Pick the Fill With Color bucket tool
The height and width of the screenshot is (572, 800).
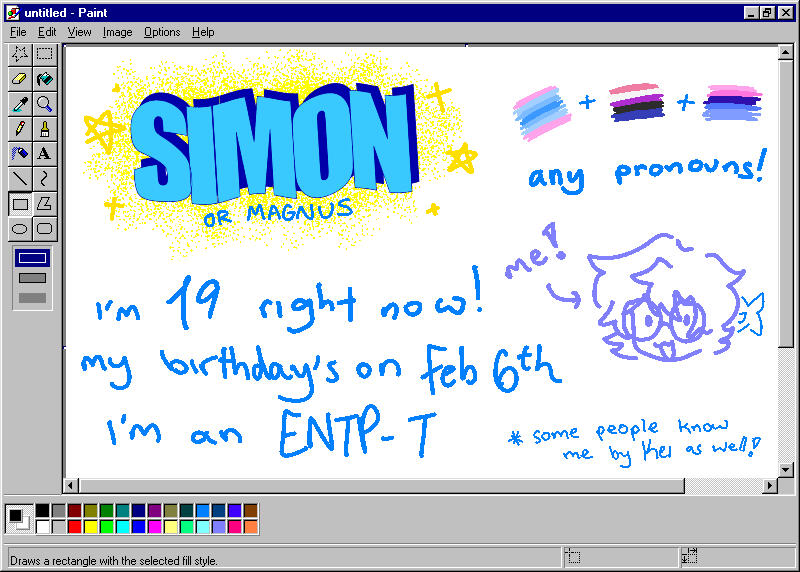pyautogui.click(x=45, y=79)
